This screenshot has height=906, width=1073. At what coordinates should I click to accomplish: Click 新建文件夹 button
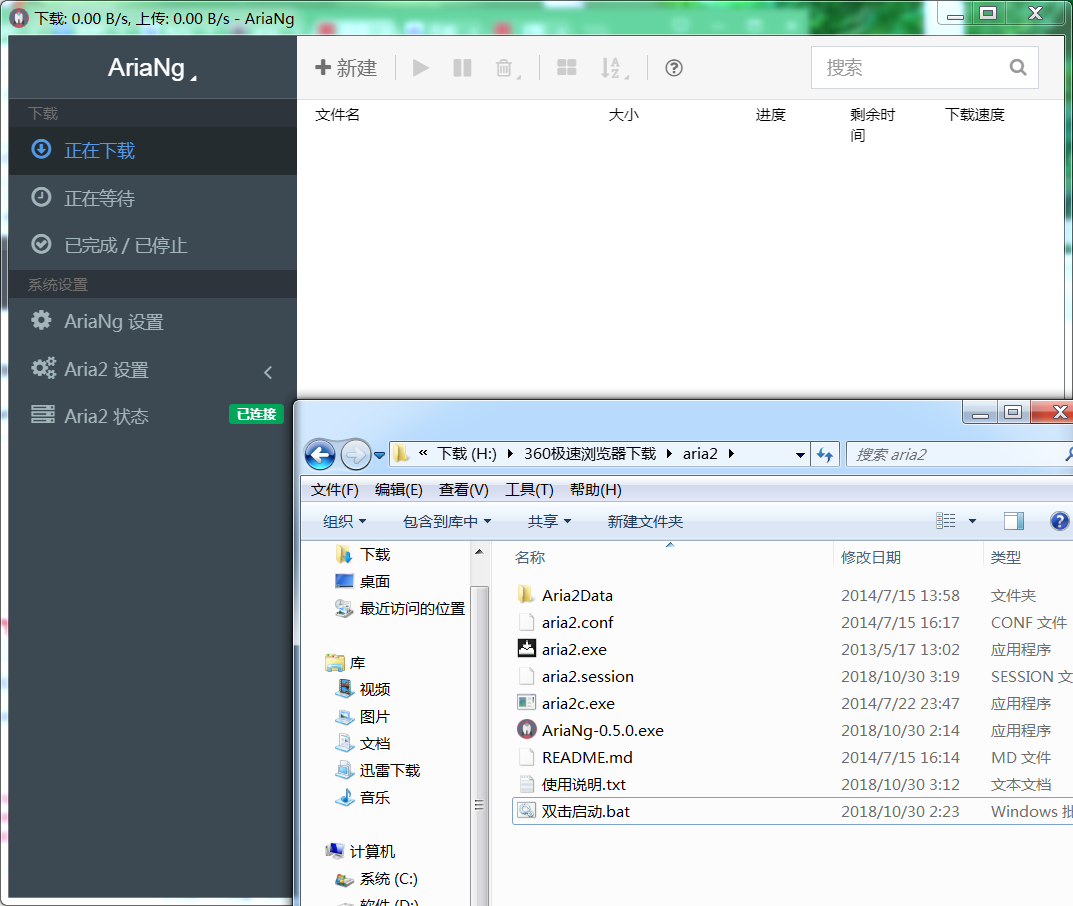point(645,521)
